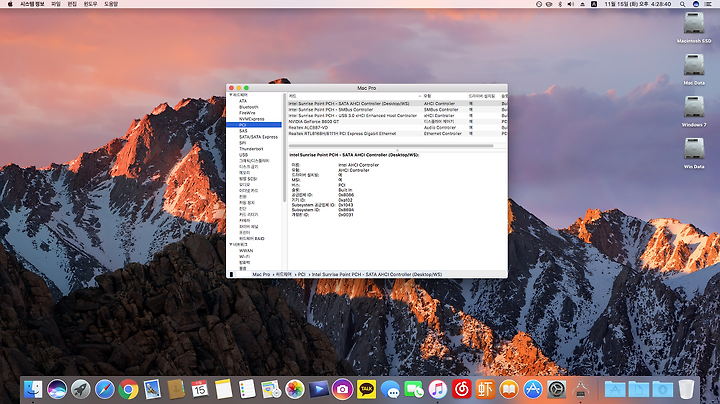Open System Preferences gear icon
Viewport: 720px width, 404px height.
[557, 389]
